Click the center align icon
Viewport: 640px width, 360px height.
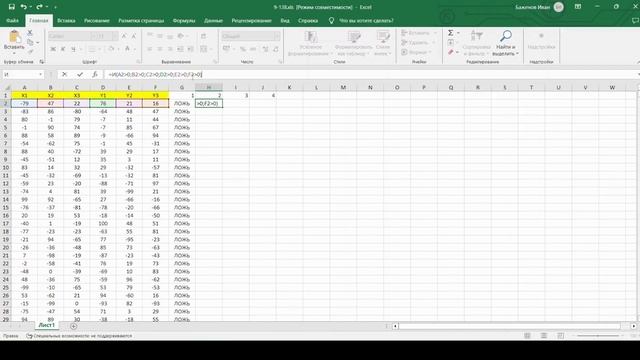160,49
